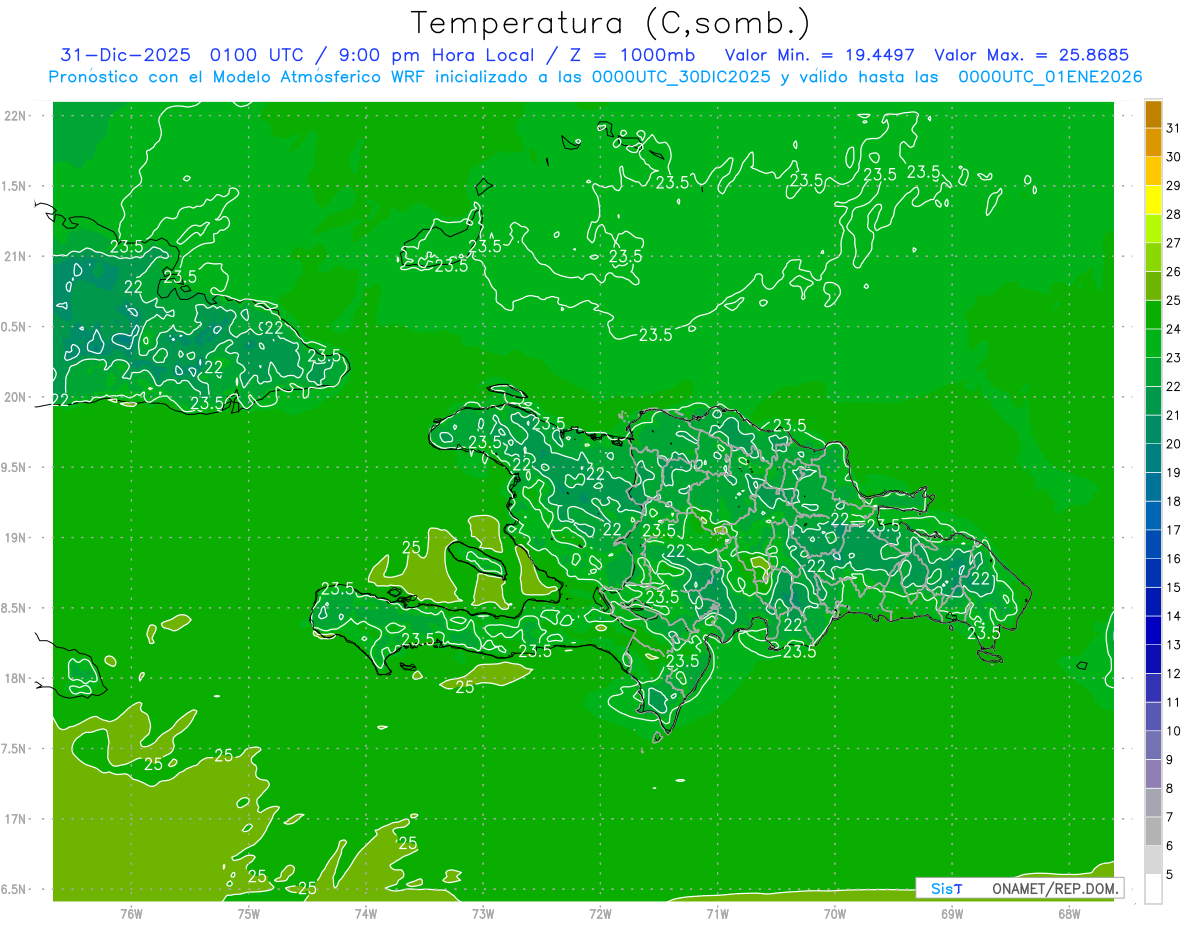This screenshot has width=1200, height=927.
Task: Click the "0000UTC_30DIC2025" initialization text
Action: pos(681,77)
